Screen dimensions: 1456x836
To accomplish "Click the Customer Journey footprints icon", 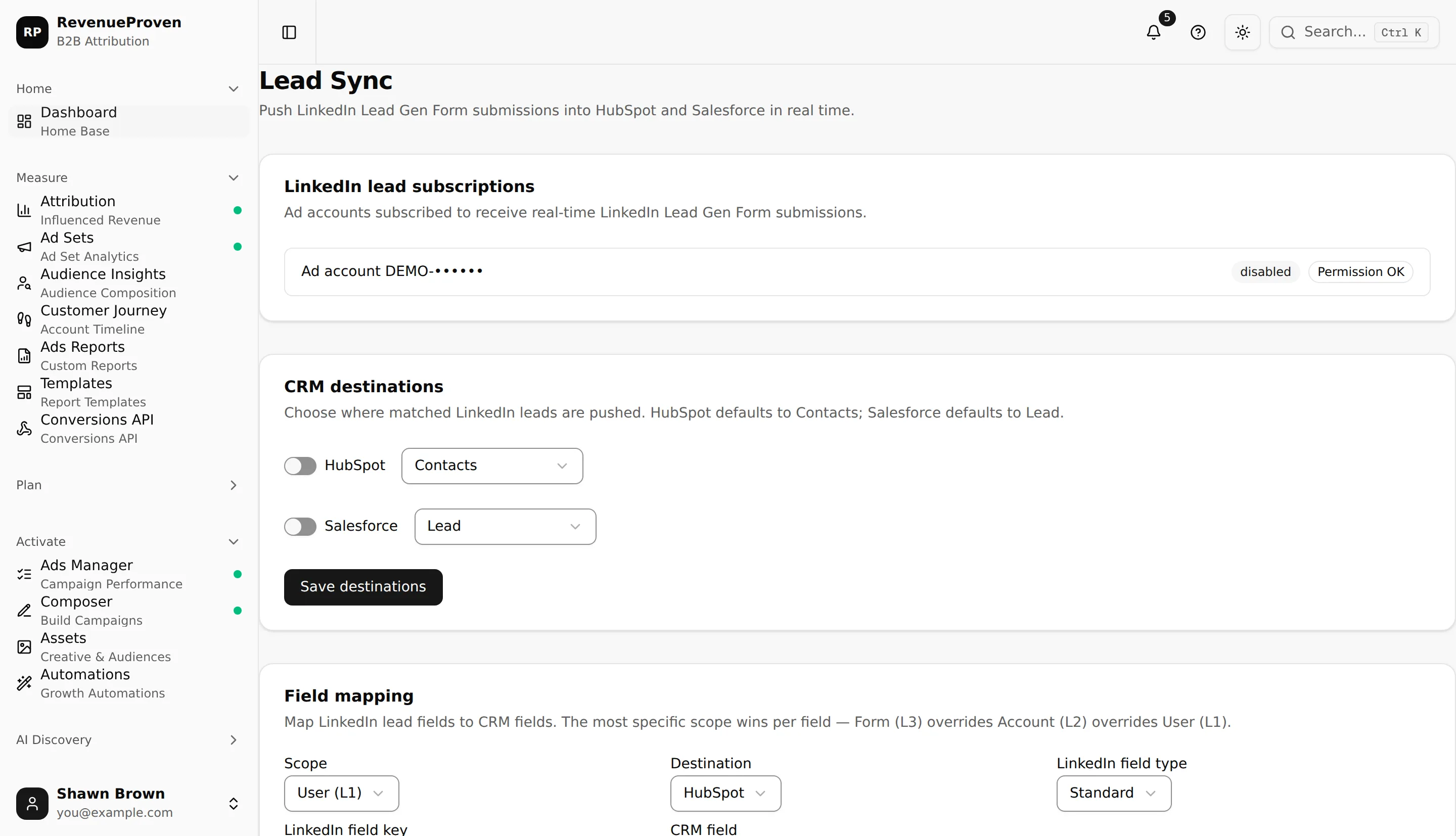I will pos(24,319).
